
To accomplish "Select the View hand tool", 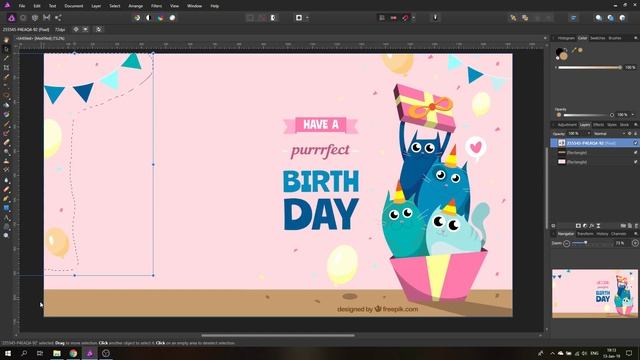I will [6, 40].
